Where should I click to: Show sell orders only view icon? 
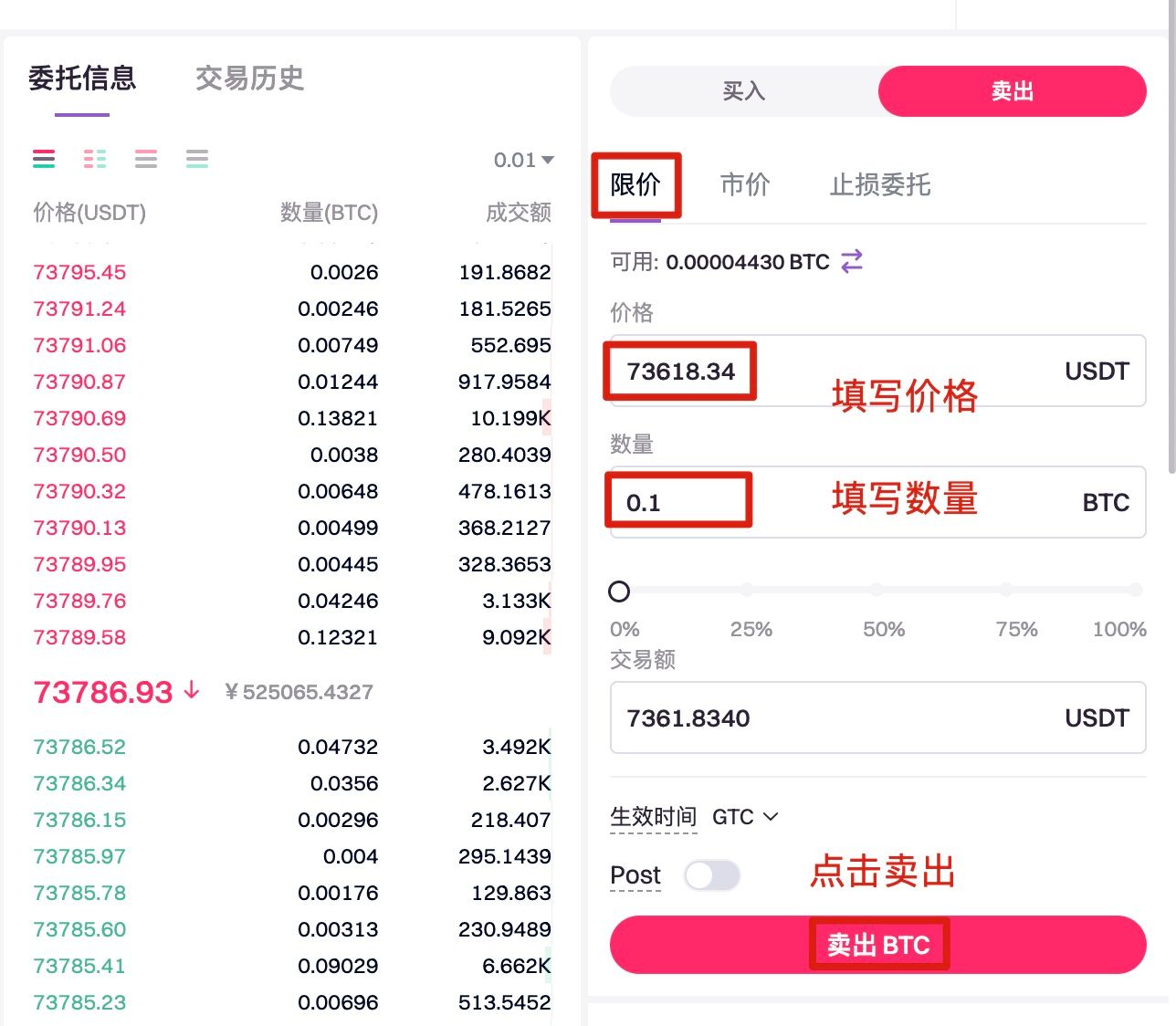pyautogui.click(x=146, y=159)
